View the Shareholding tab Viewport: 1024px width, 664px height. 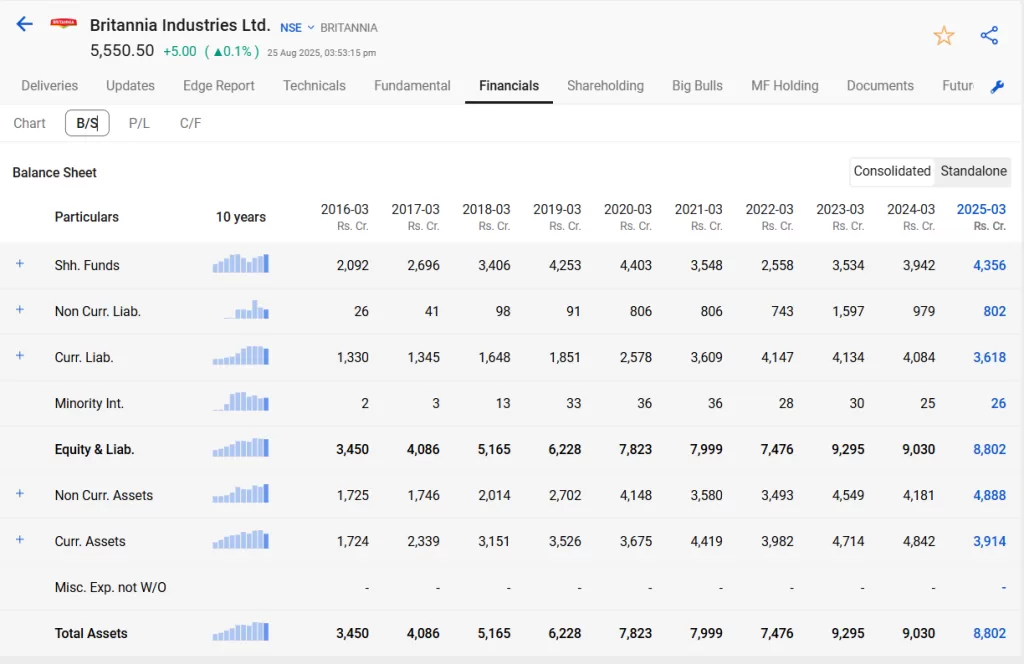[605, 86]
